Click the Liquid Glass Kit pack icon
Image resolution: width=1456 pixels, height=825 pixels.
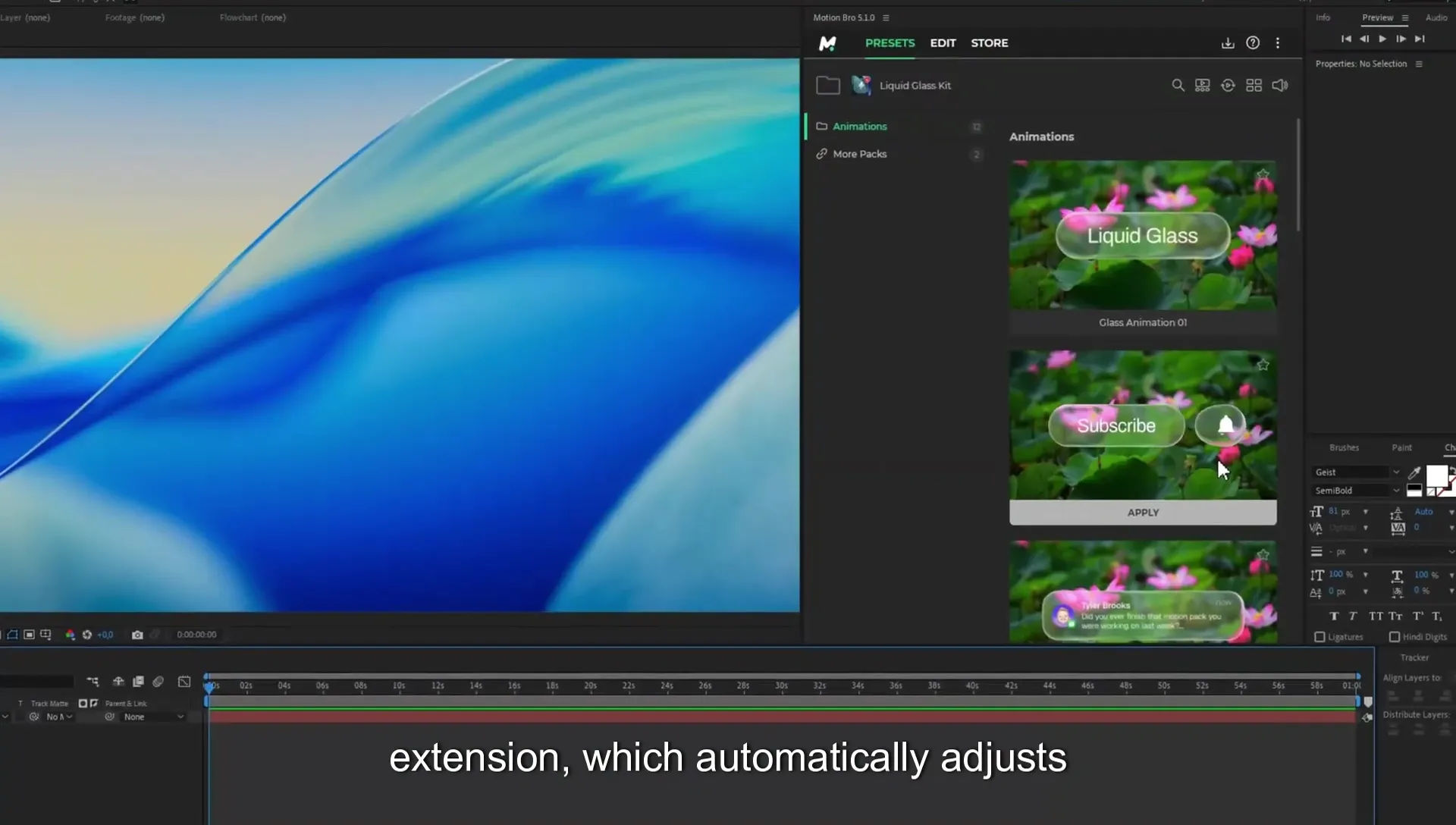pyautogui.click(x=861, y=85)
